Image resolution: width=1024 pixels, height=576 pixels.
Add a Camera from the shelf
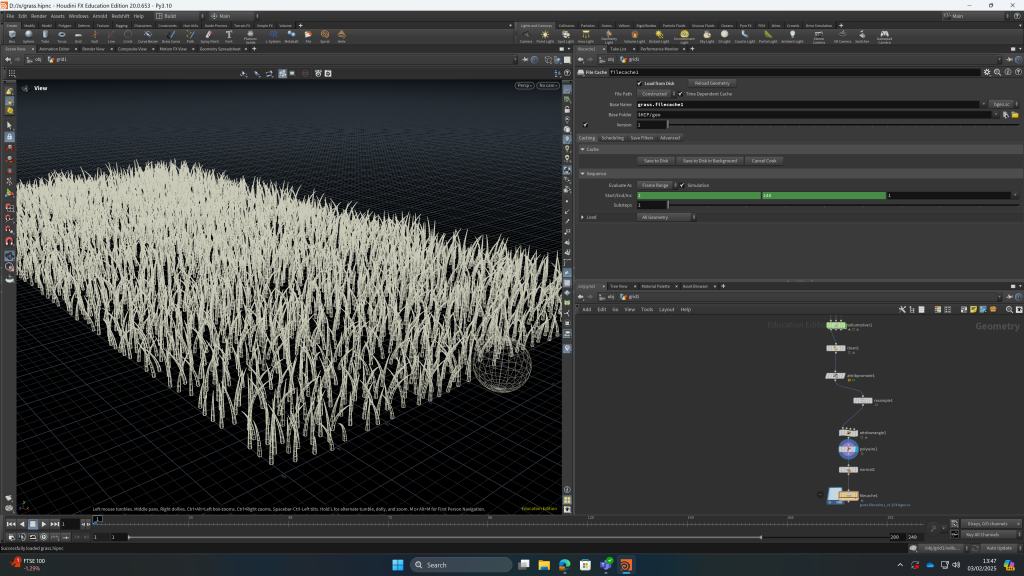coord(526,37)
